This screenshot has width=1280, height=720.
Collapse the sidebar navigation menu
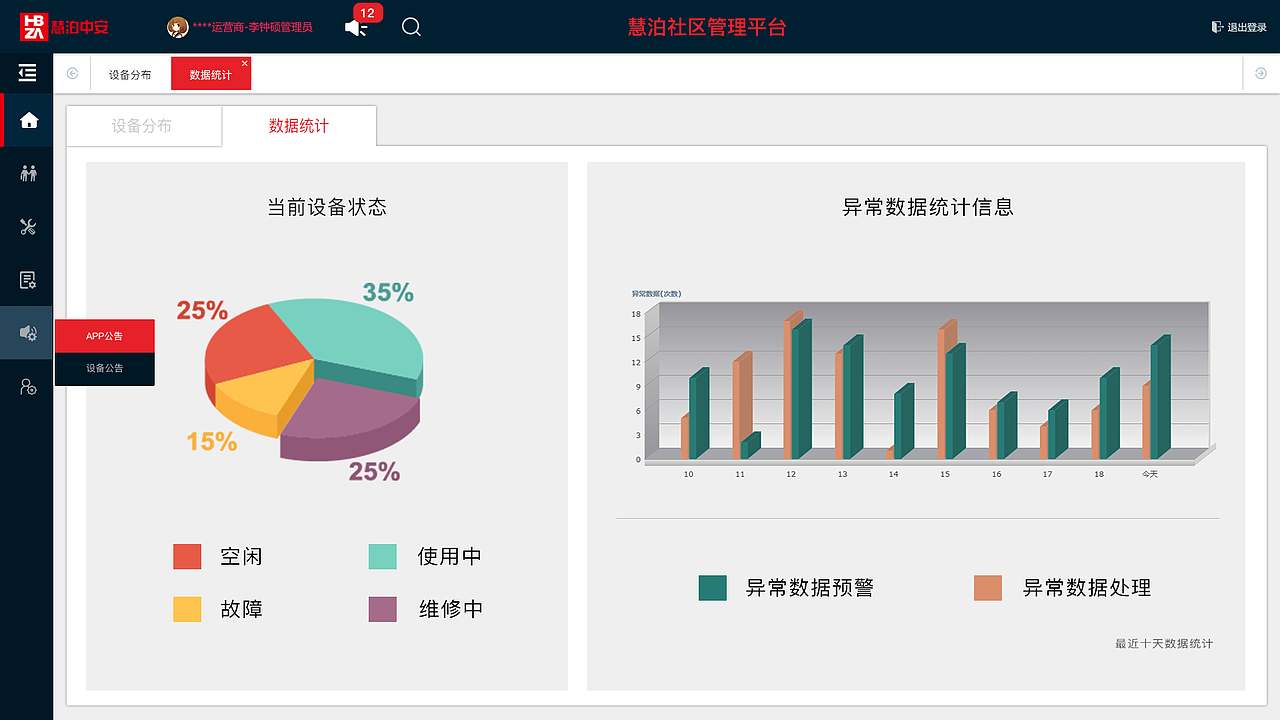pos(27,72)
